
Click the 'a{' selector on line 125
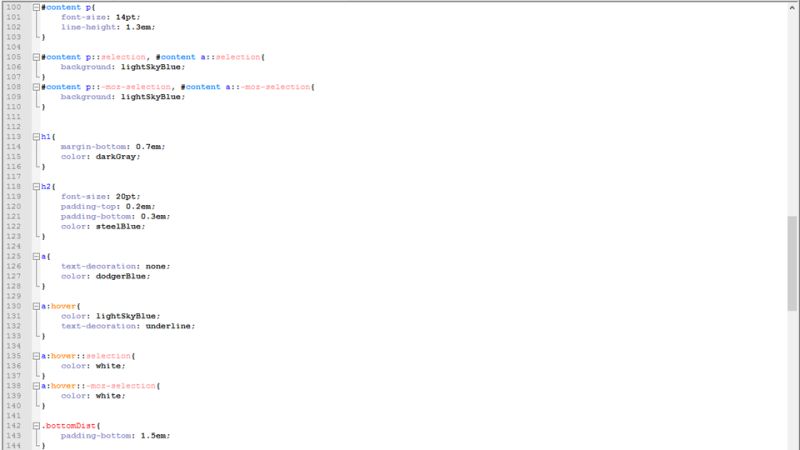[46, 257]
